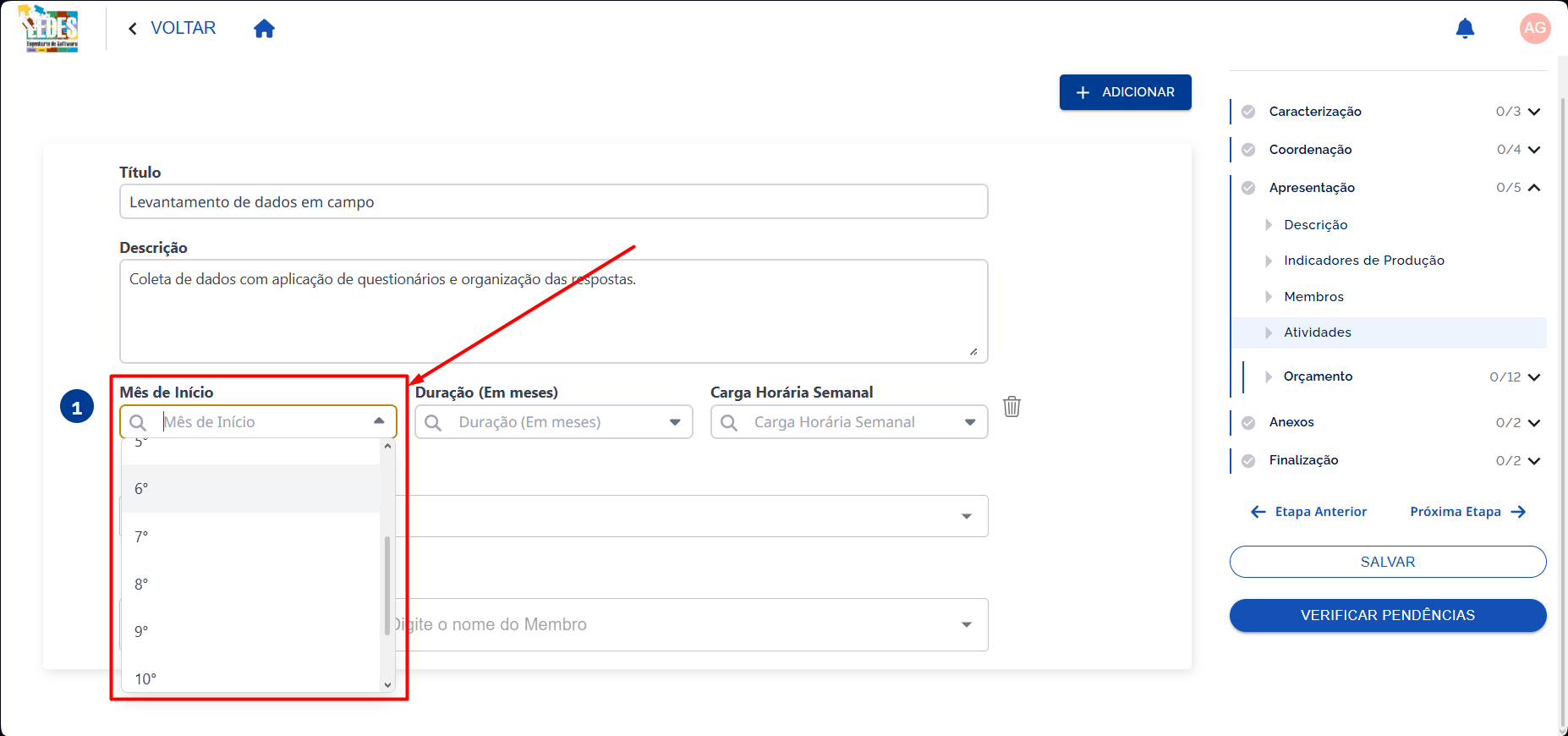
Task: Collapse the Apresentação section chevron
Action: (x=1534, y=188)
